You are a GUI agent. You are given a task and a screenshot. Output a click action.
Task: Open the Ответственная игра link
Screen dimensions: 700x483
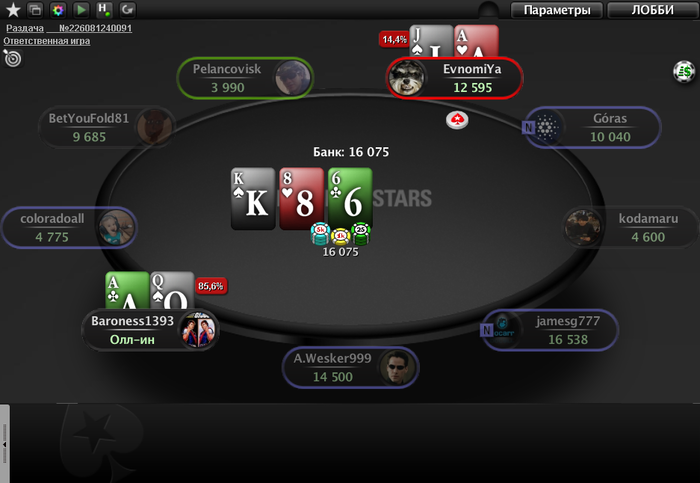pos(47,41)
